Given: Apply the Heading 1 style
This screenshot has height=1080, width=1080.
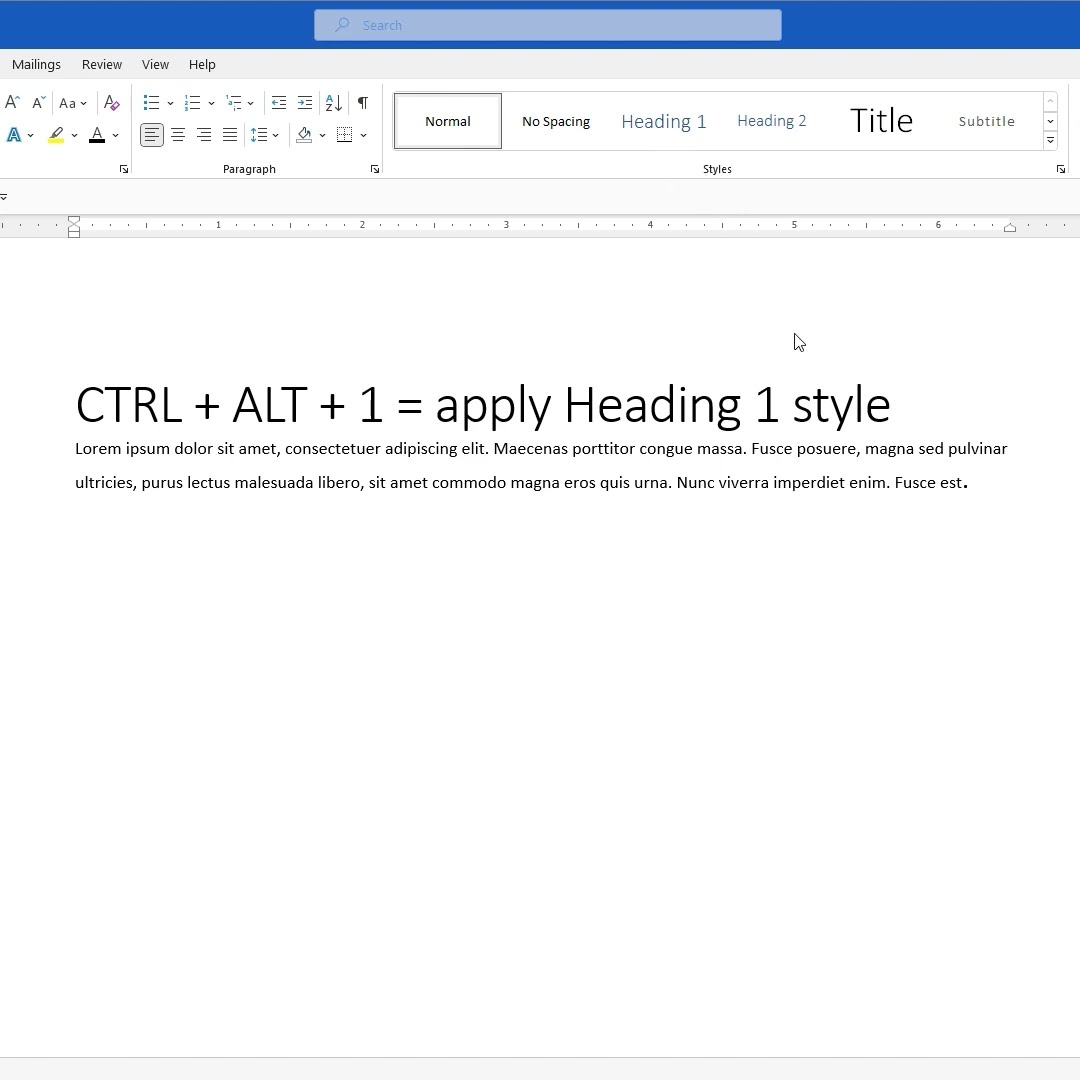Looking at the screenshot, I should pyautogui.click(x=664, y=121).
